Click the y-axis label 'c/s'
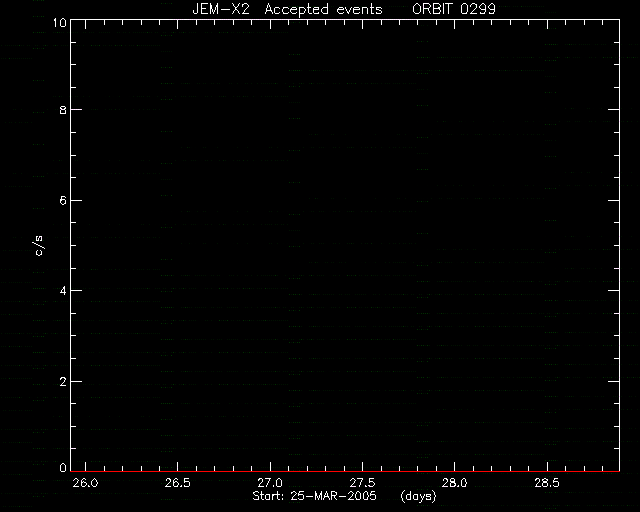The height and width of the screenshot is (512, 640). coord(38,246)
